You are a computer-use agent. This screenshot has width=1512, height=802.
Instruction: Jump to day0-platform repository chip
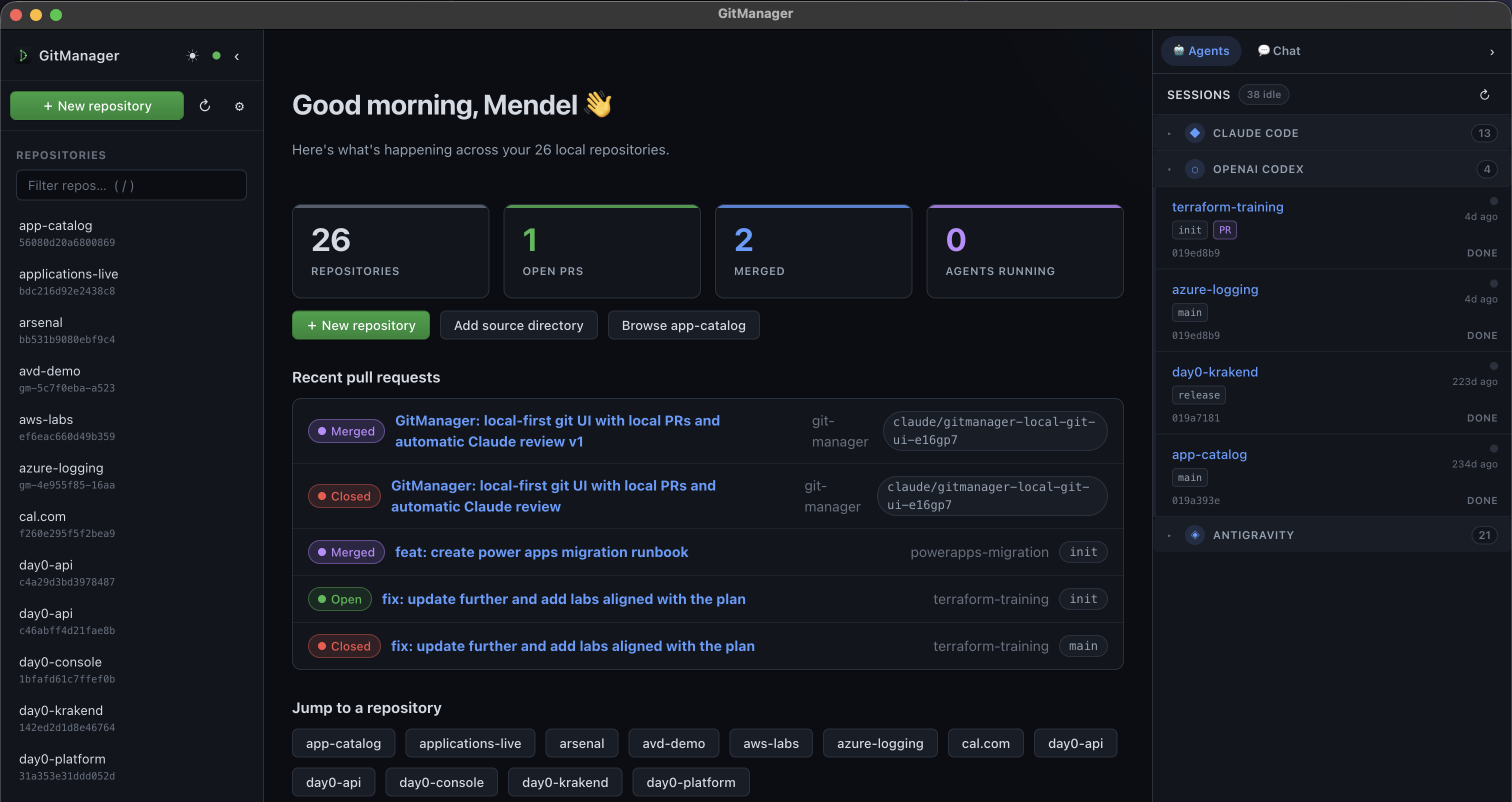click(691, 782)
